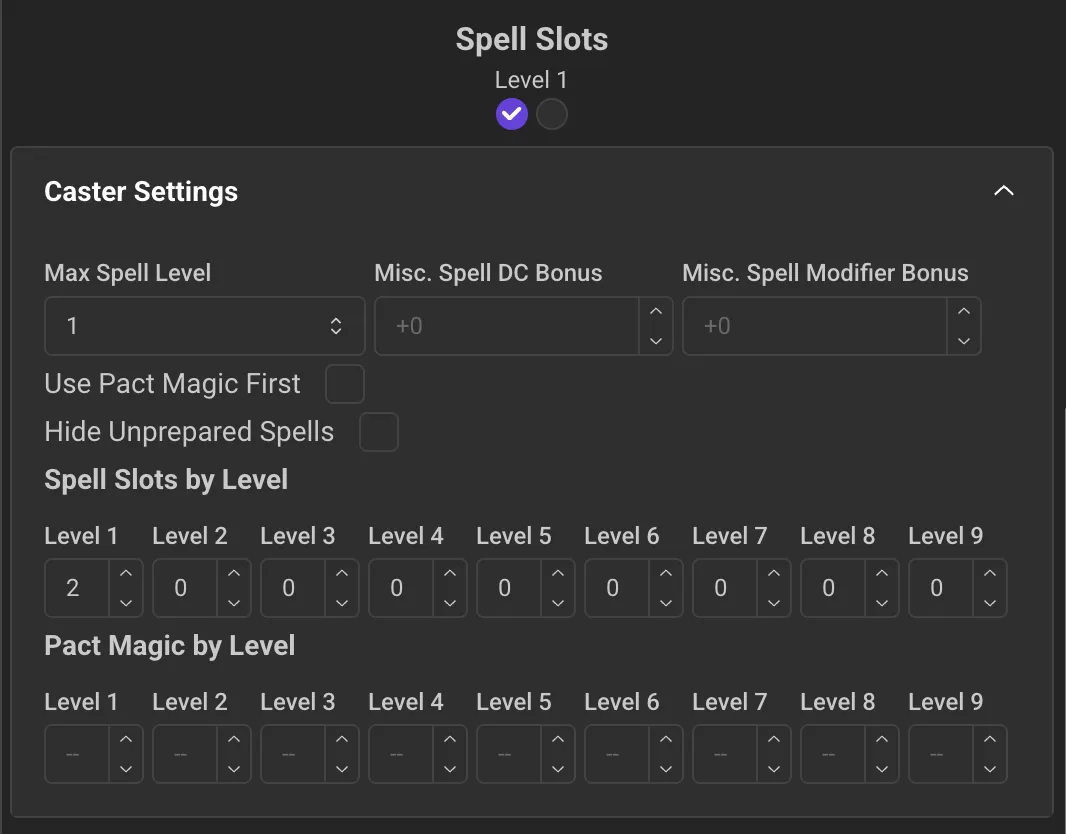Increase Misc. Spell DC Bonus value
This screenshot has width=1066, height=834.
tap(656, 312)
